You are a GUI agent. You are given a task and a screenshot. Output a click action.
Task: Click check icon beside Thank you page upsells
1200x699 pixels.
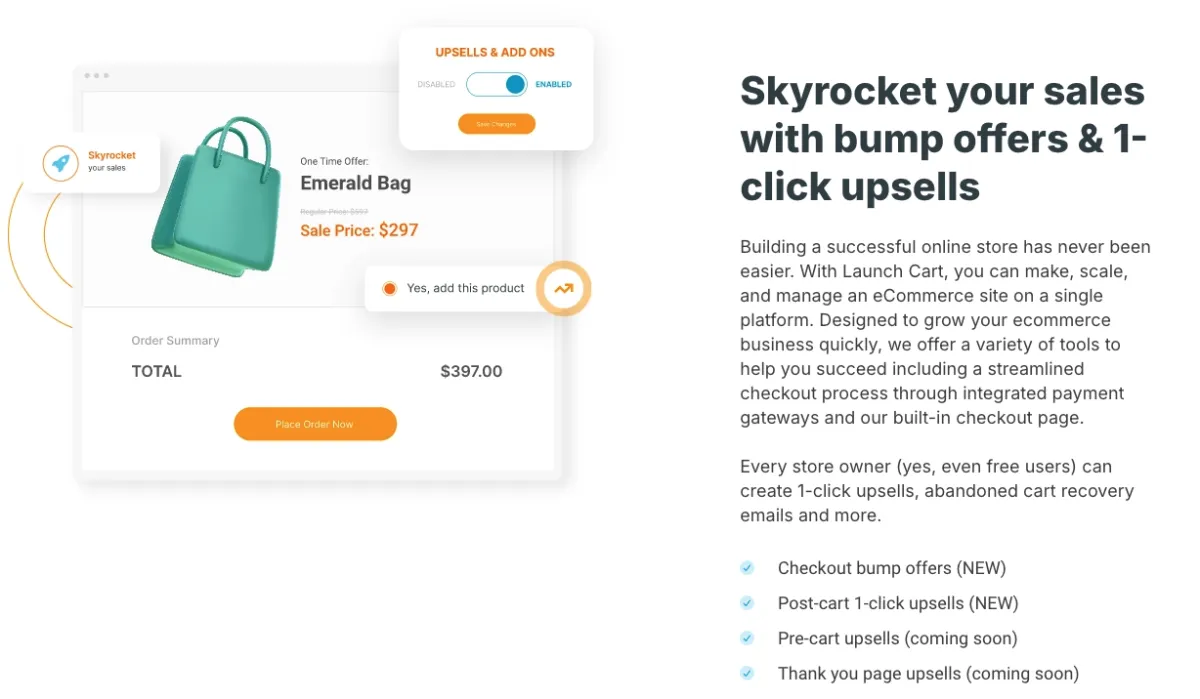(747, 673)
